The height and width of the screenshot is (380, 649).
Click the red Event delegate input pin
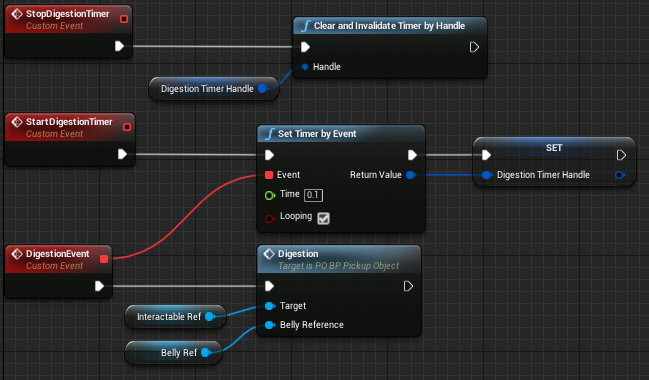point(269,175)
